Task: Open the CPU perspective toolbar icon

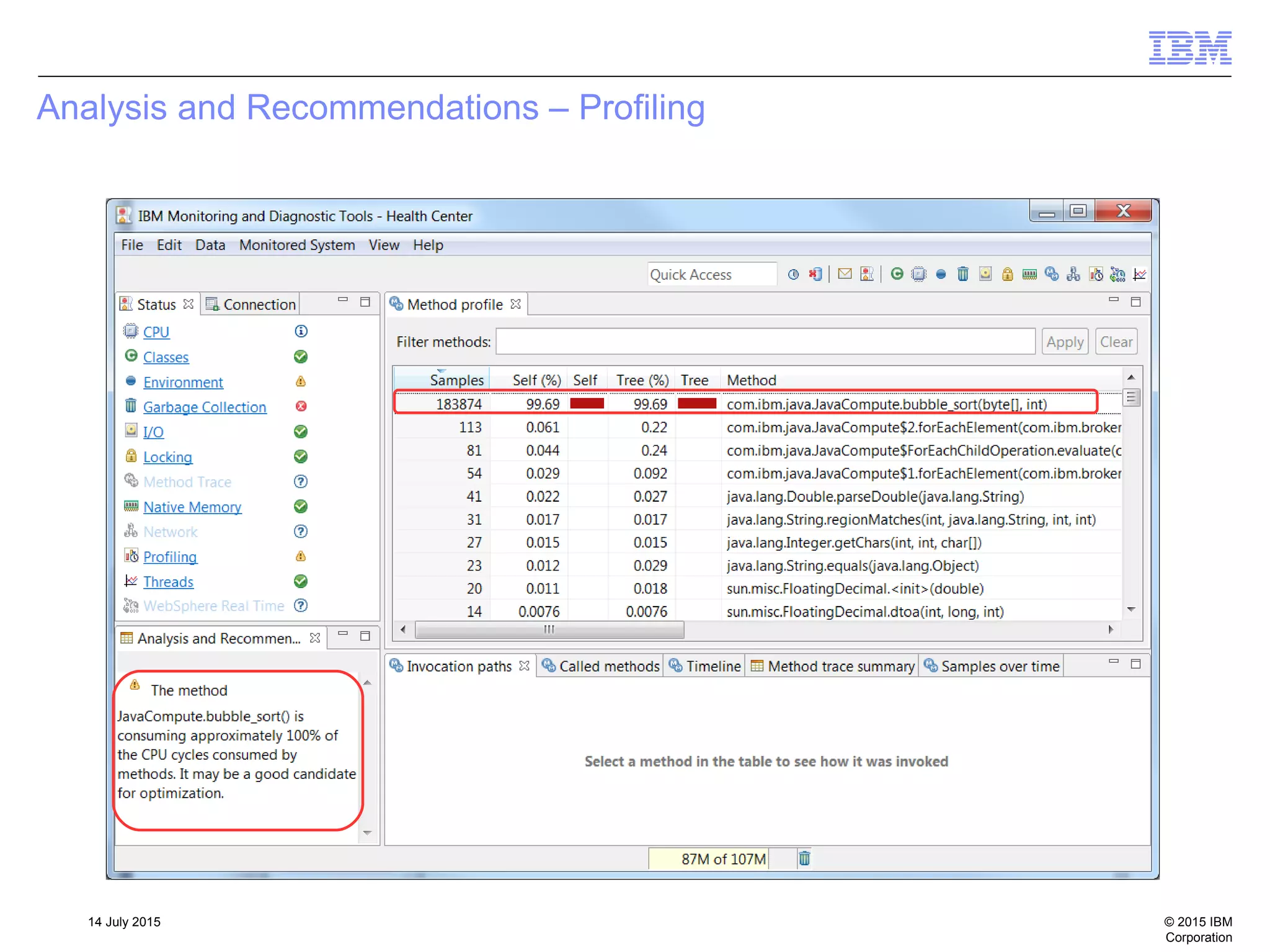Action: [x=919, y=274]
